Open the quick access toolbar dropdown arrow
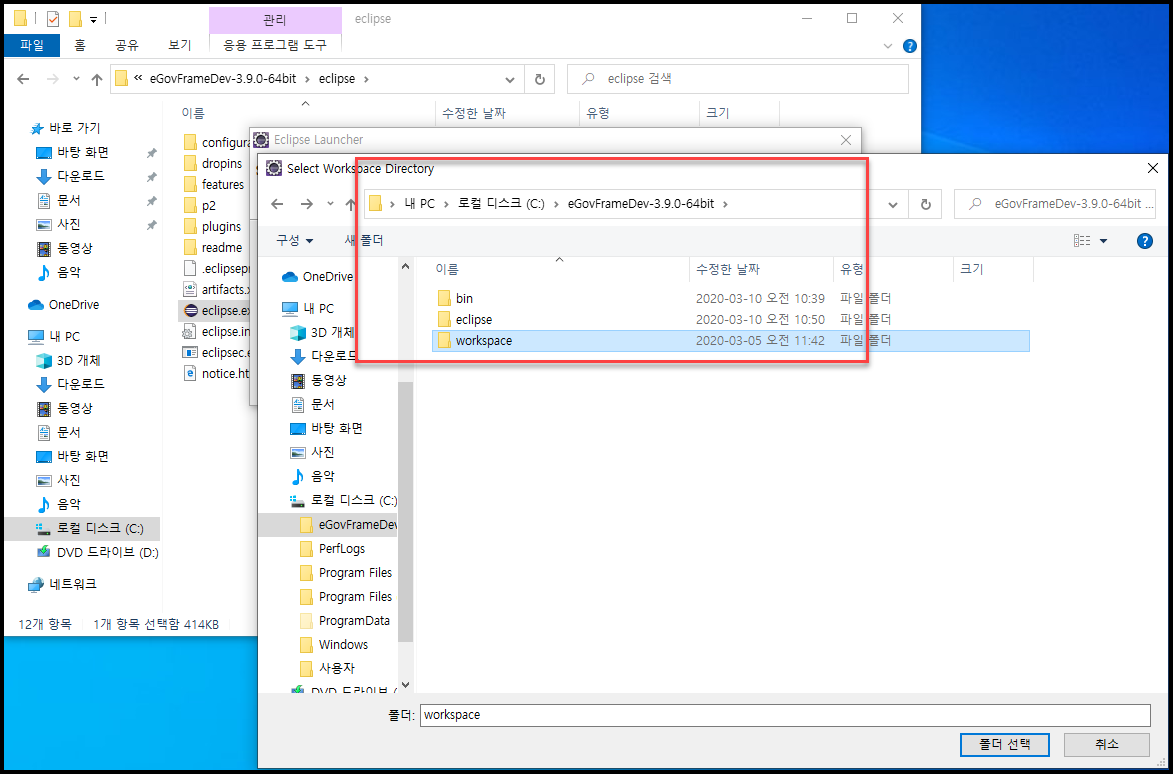Screen dimensions: 1173x774 [94, 19]
